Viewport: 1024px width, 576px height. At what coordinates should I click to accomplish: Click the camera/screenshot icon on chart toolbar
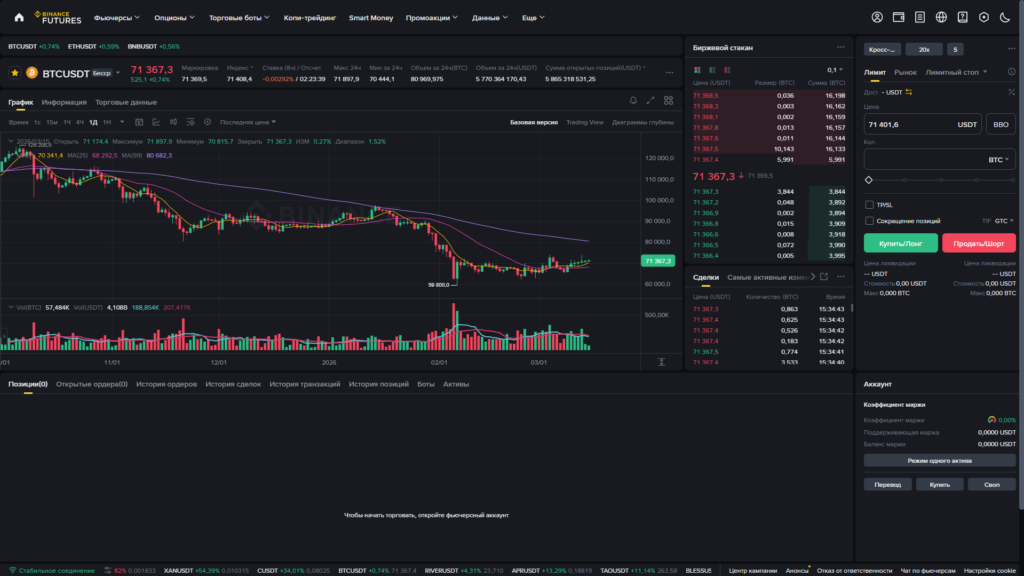(x=208, y=122)
